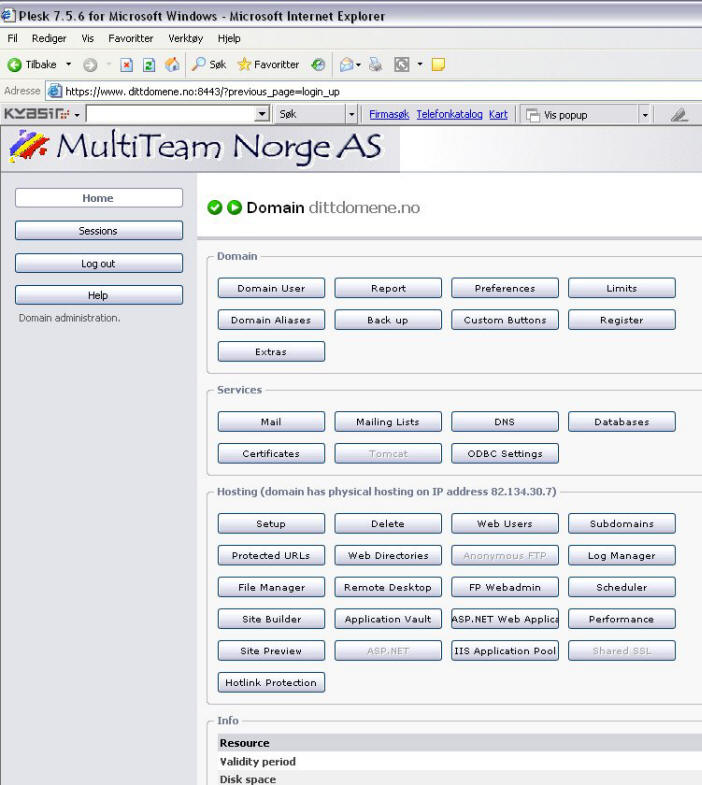Screen dimensions: 702x785
Task: Open ODBC Settings
Action: click(505, 454)
